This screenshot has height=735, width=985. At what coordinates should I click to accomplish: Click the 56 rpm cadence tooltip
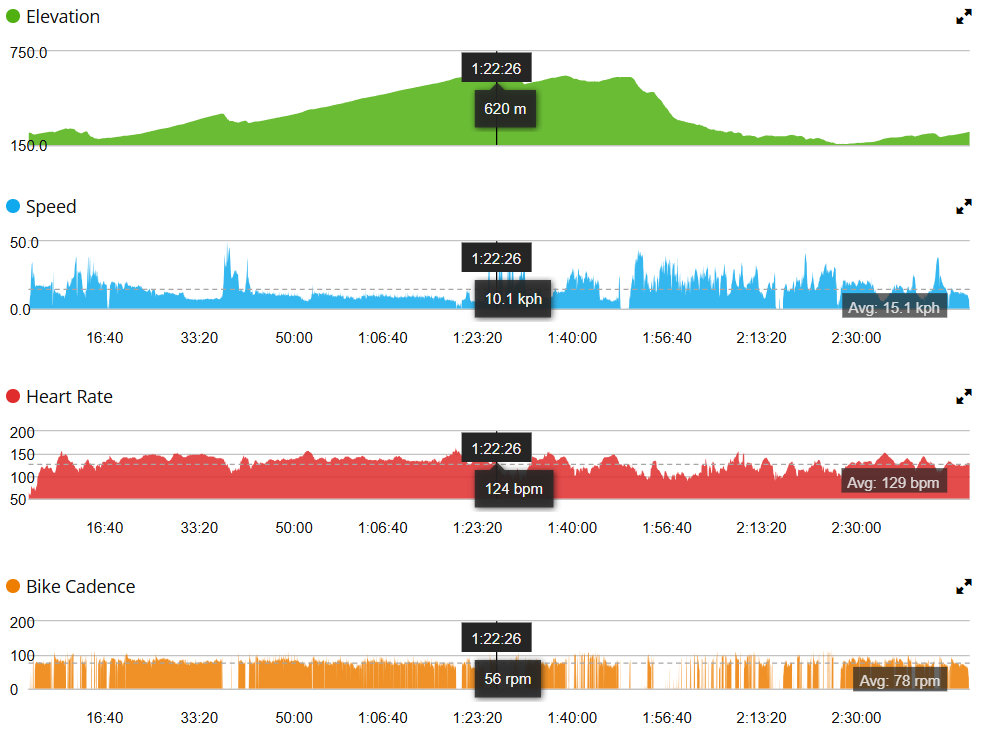(508, 679)
